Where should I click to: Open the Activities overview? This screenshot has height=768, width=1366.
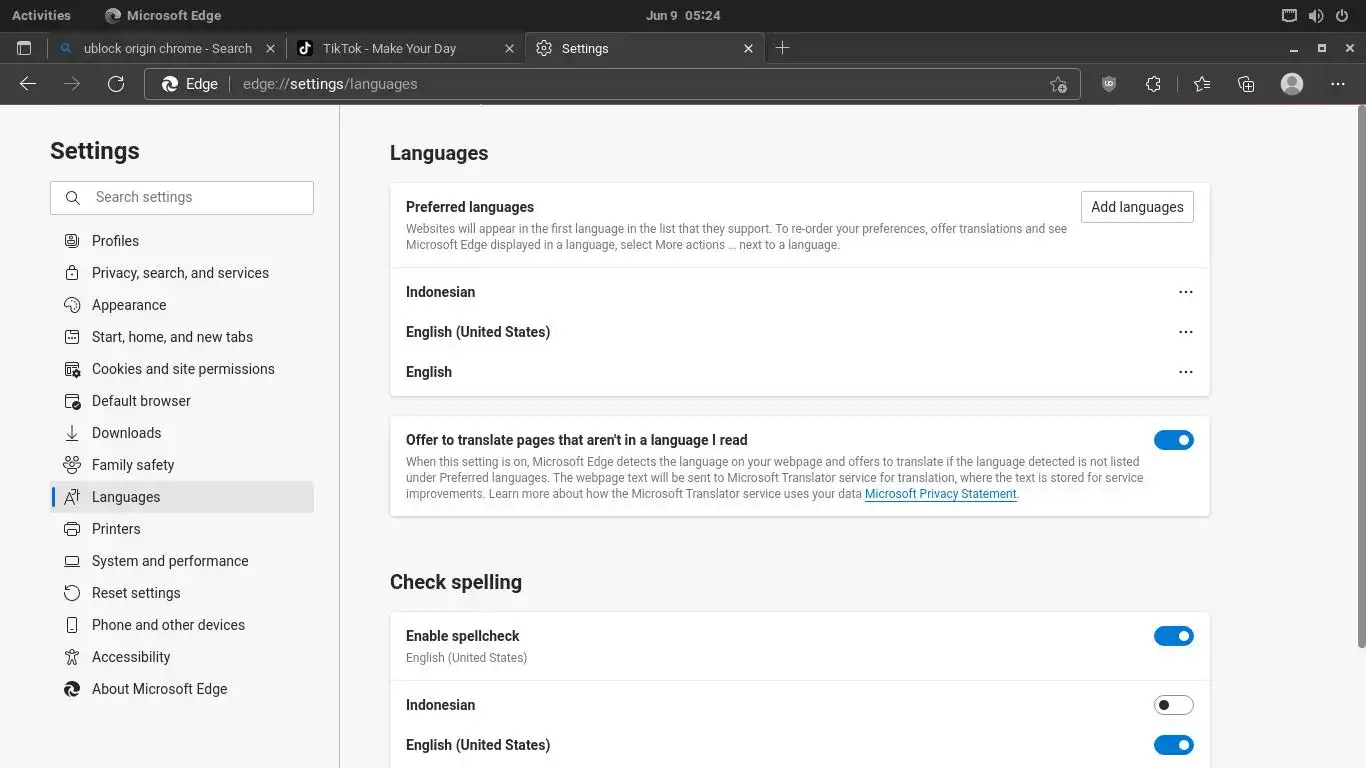coord(41,15)
